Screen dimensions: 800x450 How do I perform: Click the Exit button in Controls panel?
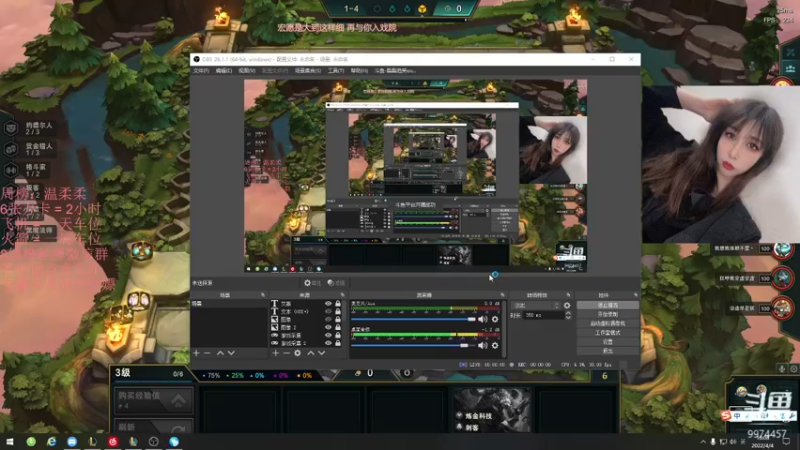[607, 351]
